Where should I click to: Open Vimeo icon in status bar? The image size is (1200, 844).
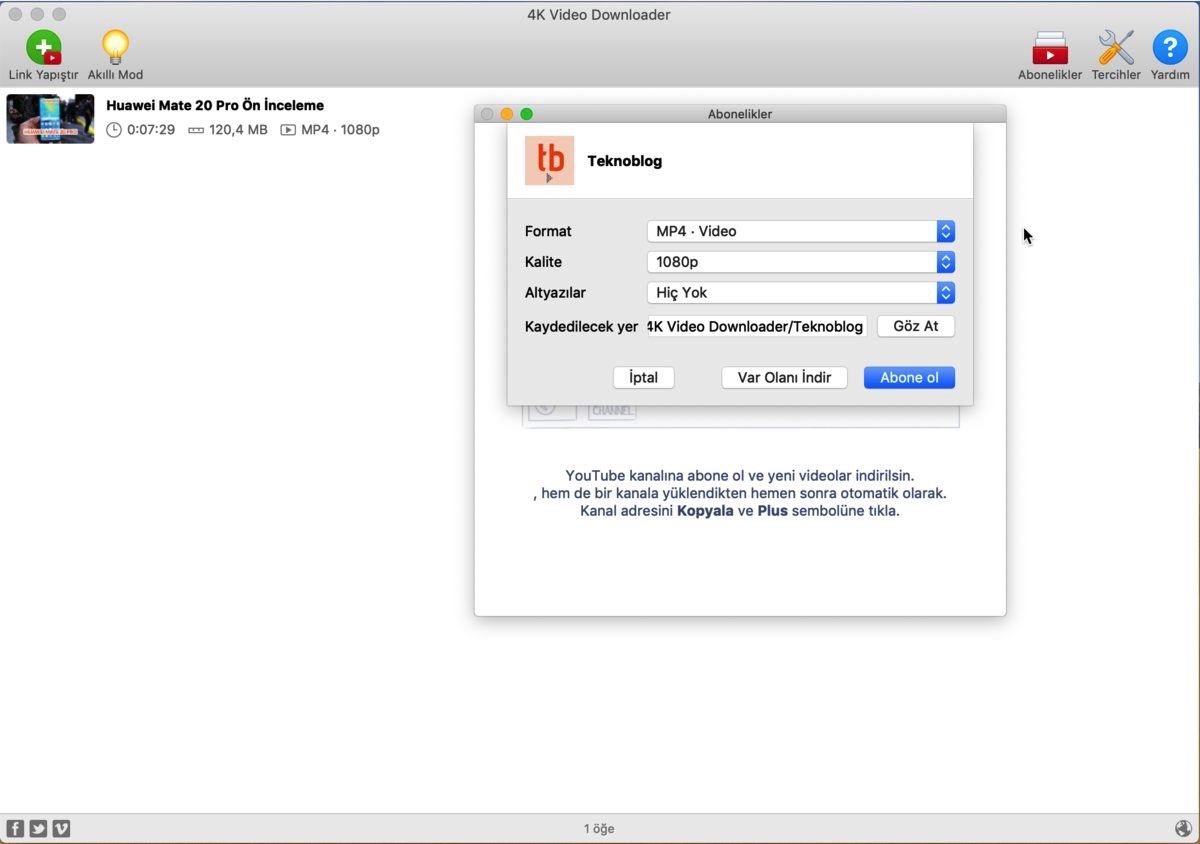(x=61, y=828)
